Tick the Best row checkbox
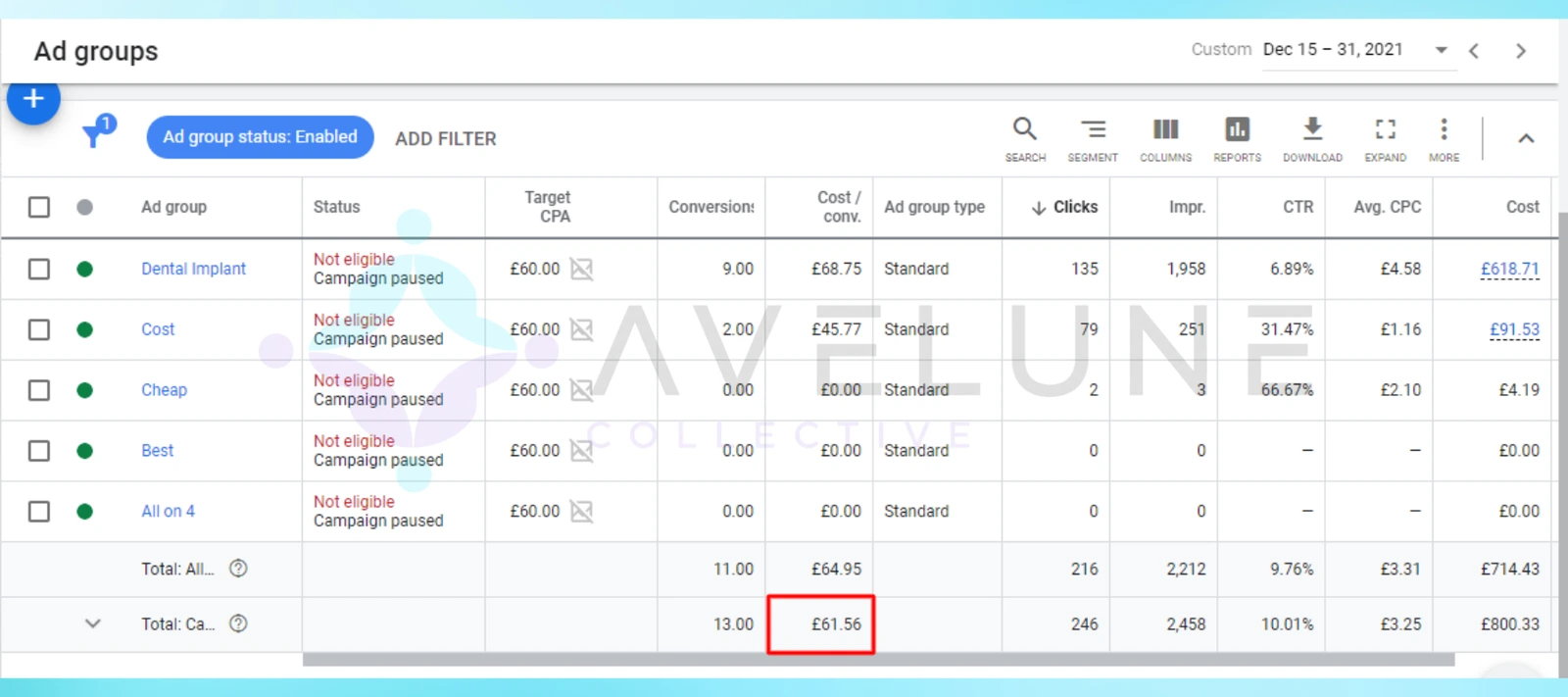The image size is (1568, 697). [x=39, y=451]
